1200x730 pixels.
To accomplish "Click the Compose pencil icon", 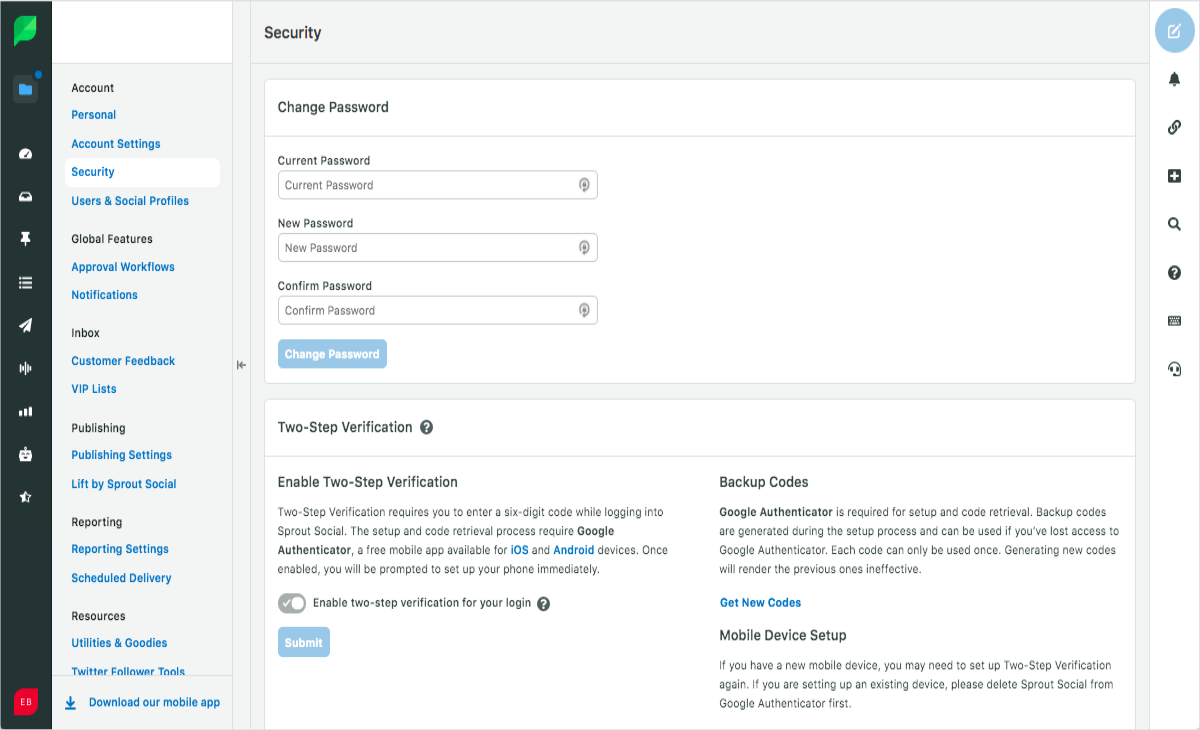I will click(x=1175, y=31).
